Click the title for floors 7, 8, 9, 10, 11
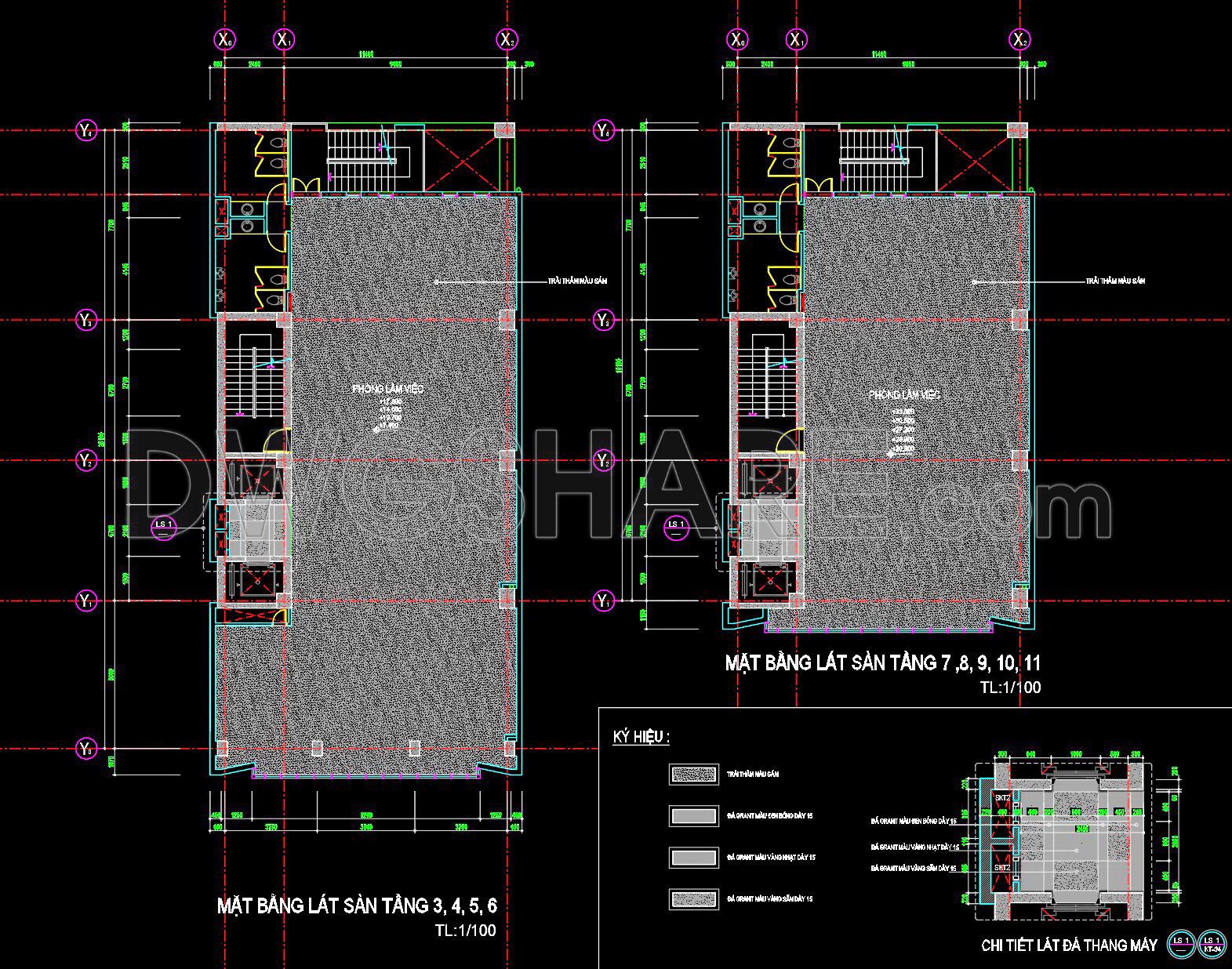1232x969 pixels. coord(882,663)
